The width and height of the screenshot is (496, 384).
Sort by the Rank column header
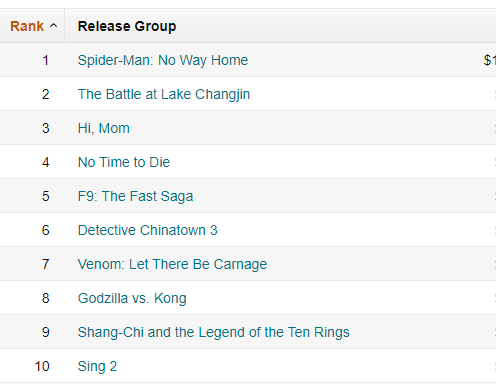click(27, 26)
